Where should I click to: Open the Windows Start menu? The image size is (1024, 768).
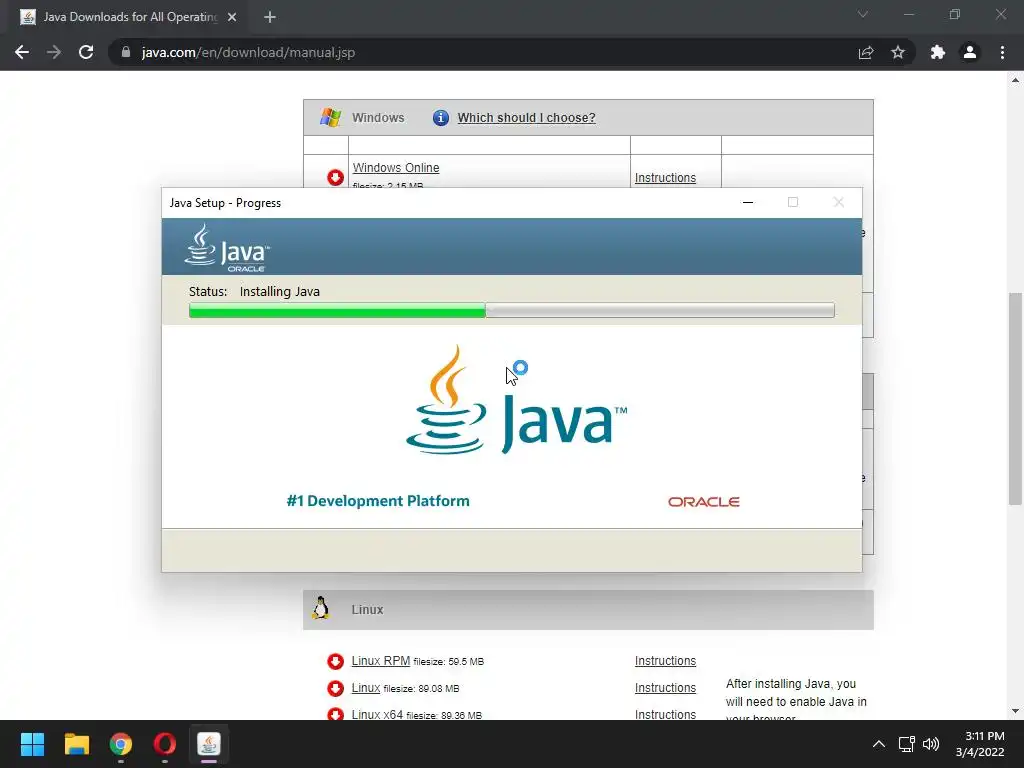[x=32, y=744]
